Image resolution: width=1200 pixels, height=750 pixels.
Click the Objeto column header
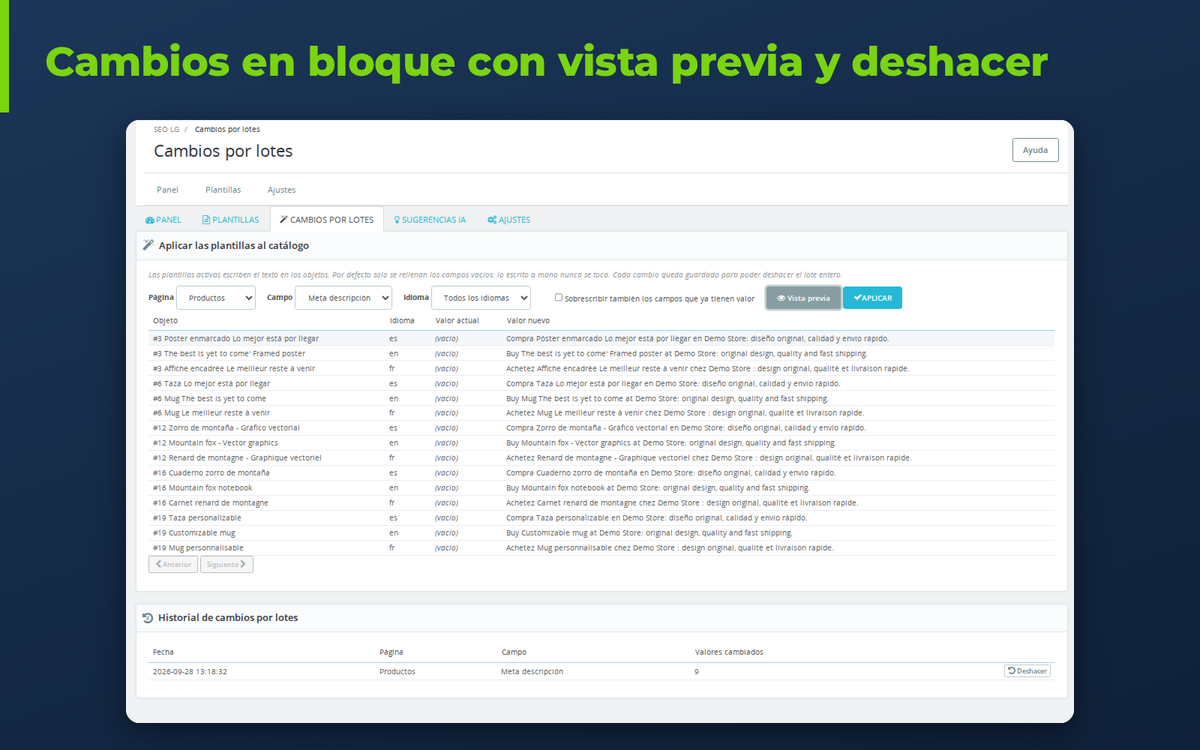coord(165,321)
